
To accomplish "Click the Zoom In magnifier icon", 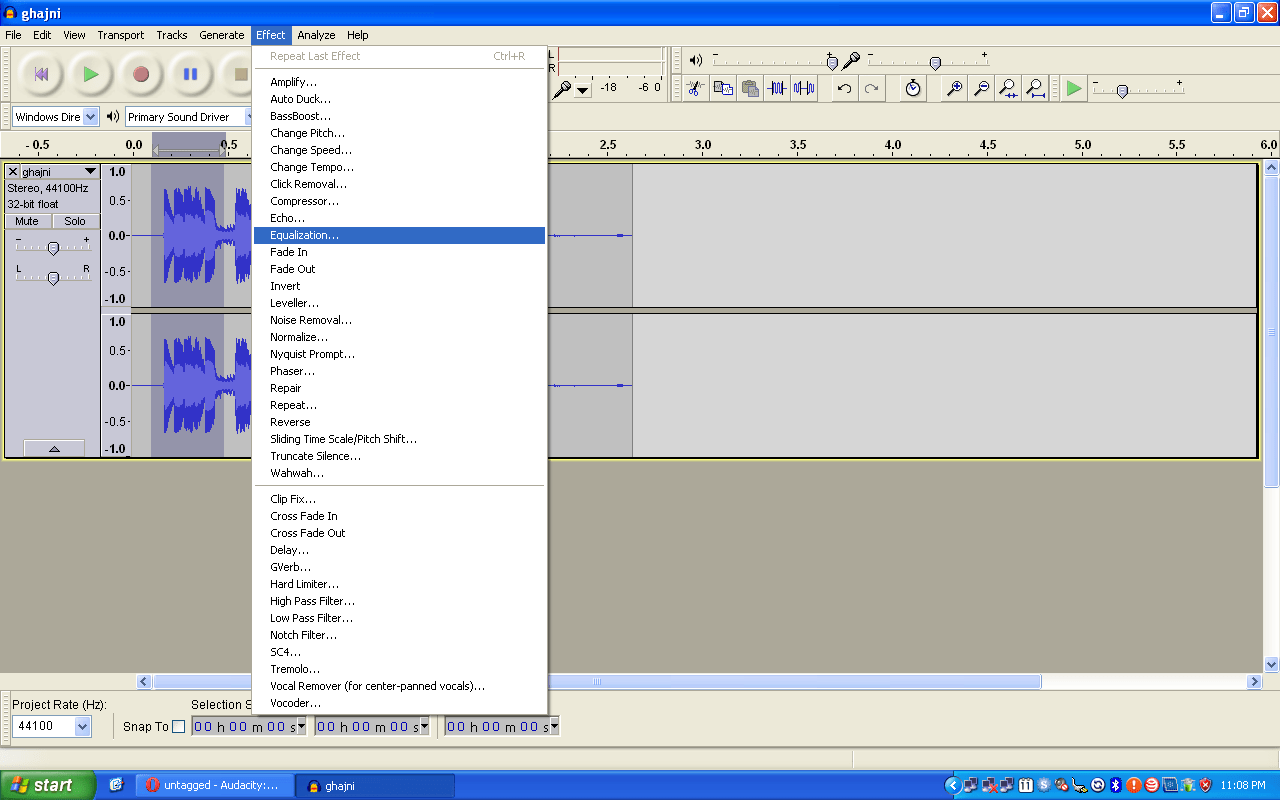I will [x=954, y=88].
